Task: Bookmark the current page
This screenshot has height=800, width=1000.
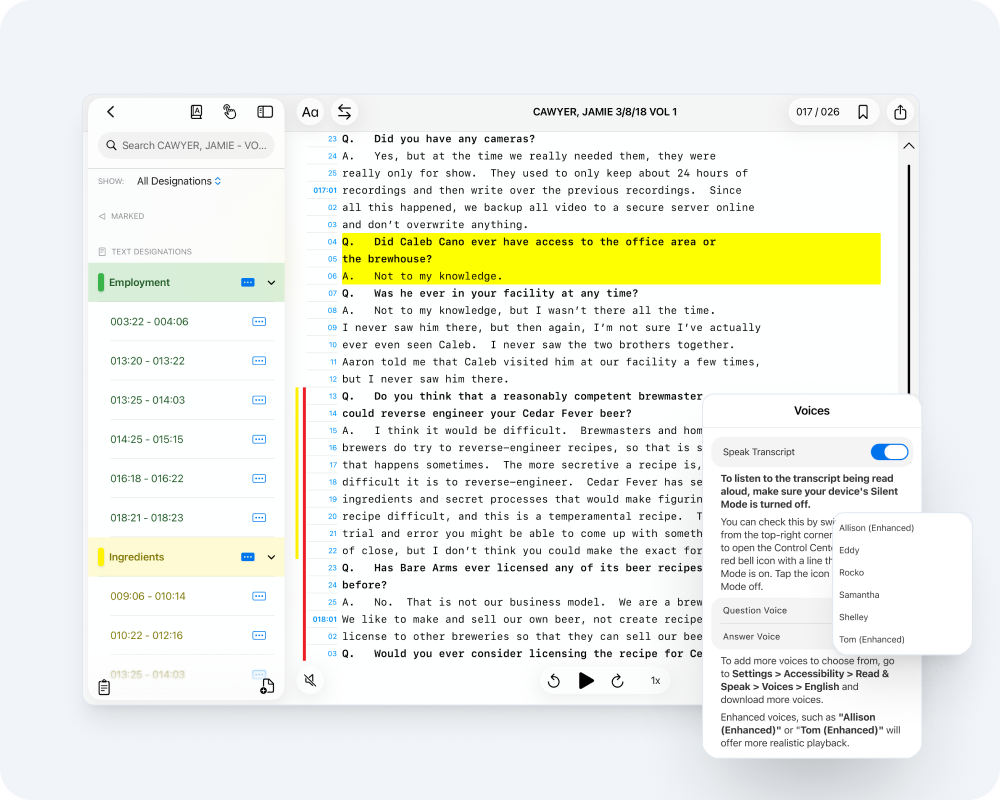Action: click(x=863, y=112)
